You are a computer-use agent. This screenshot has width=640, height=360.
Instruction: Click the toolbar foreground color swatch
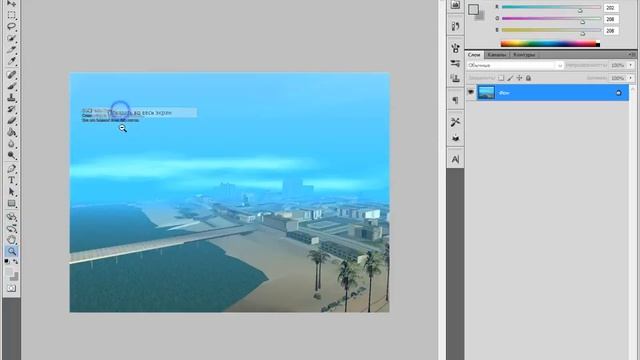(x=9, y=272)
